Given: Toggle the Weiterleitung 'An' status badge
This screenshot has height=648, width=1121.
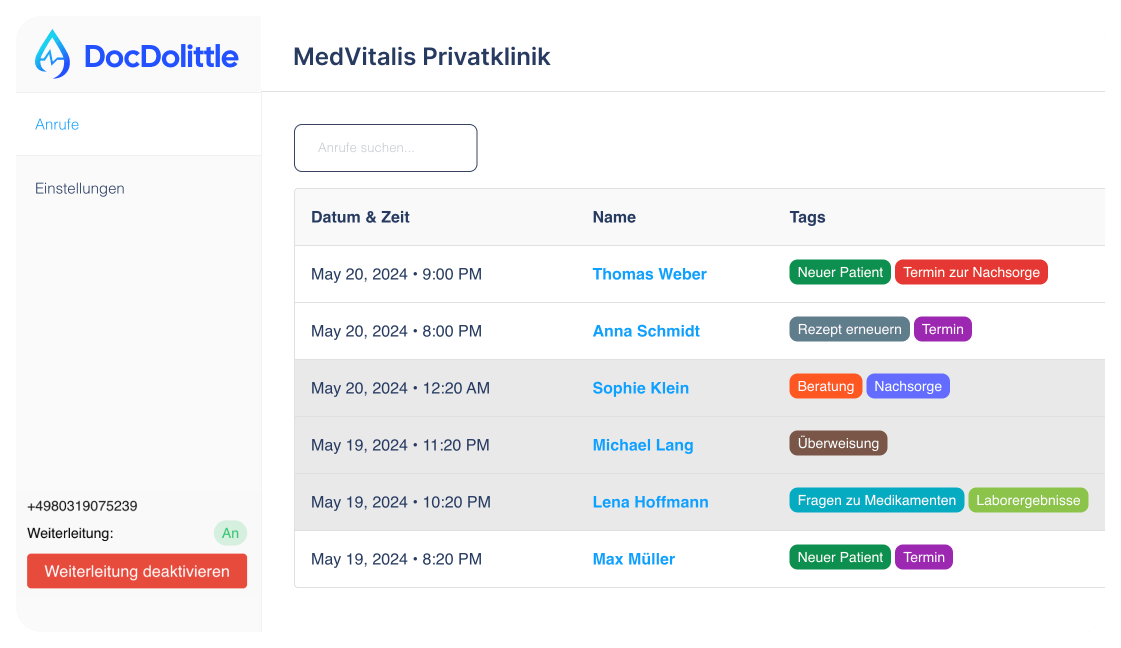Looking at the screenshot, I should point(230,533).
